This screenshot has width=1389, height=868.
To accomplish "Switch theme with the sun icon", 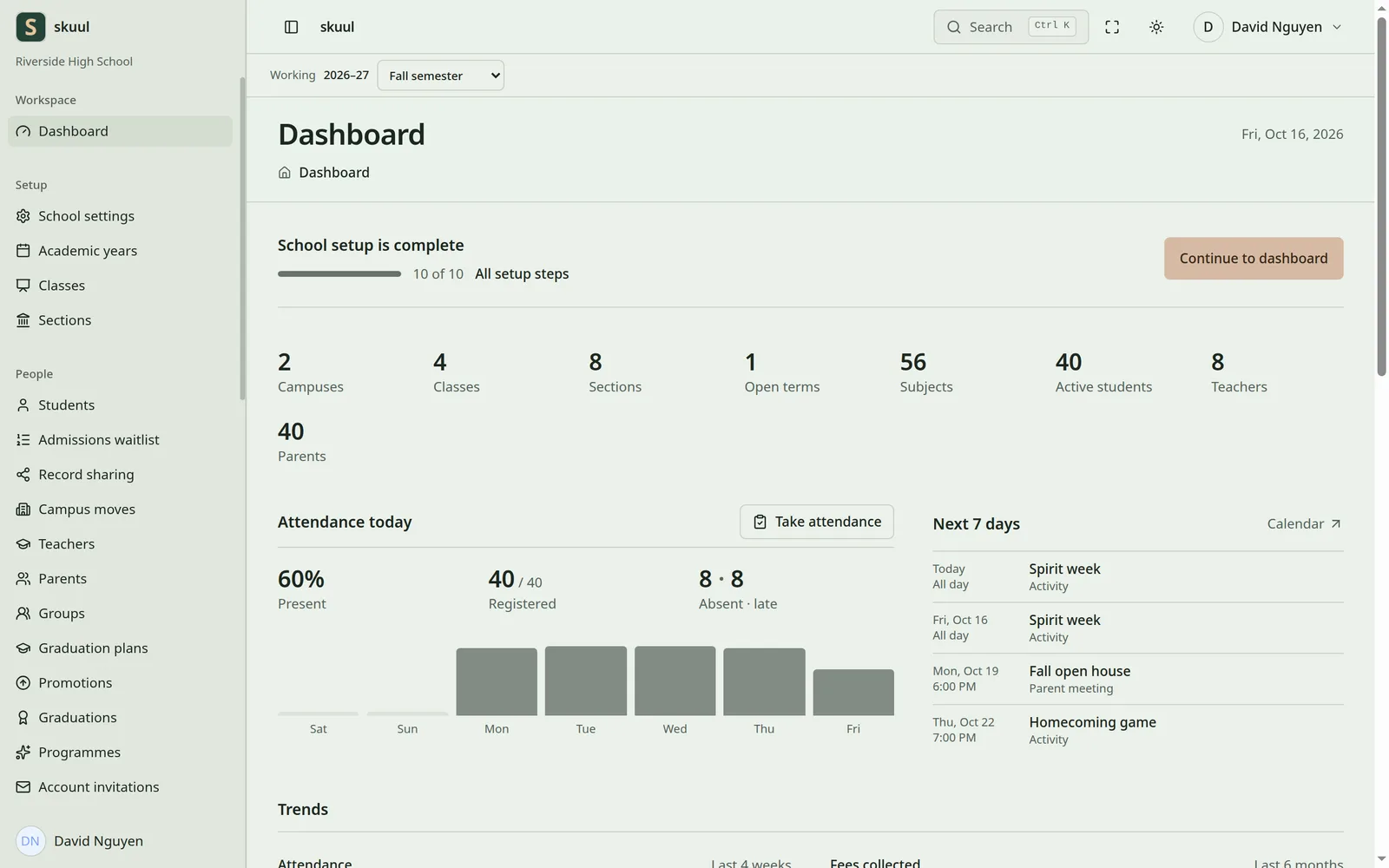I will pyautogui.click(x=1156, y=27).
